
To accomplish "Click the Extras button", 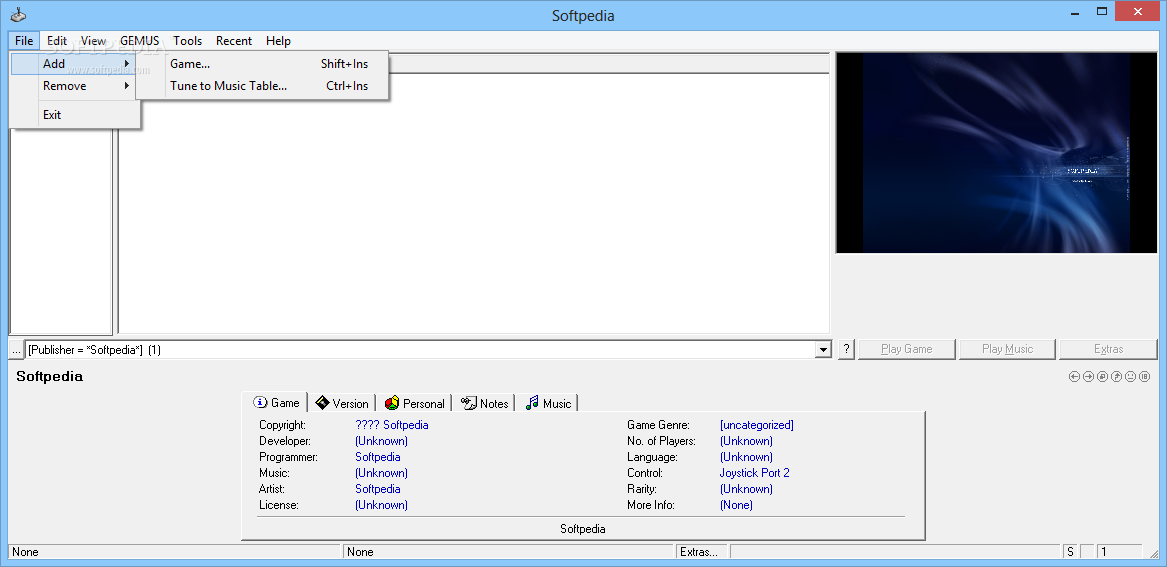I will point(1108,349).
